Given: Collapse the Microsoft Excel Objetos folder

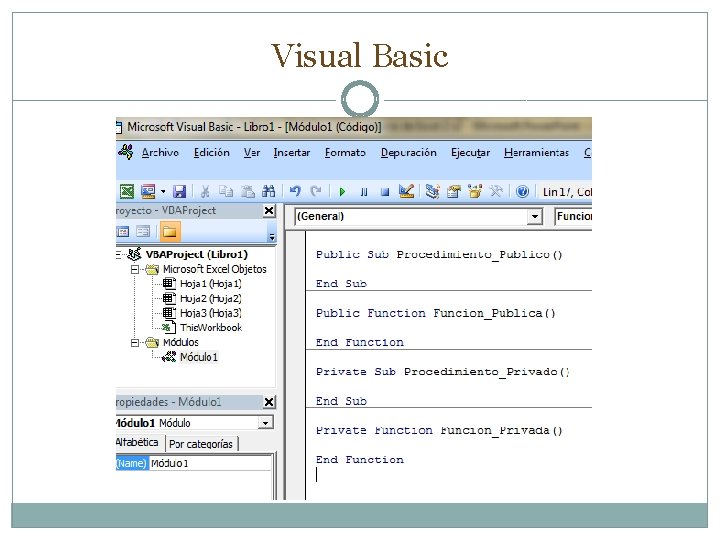Looking at the screenshot, I should point(135,269).
